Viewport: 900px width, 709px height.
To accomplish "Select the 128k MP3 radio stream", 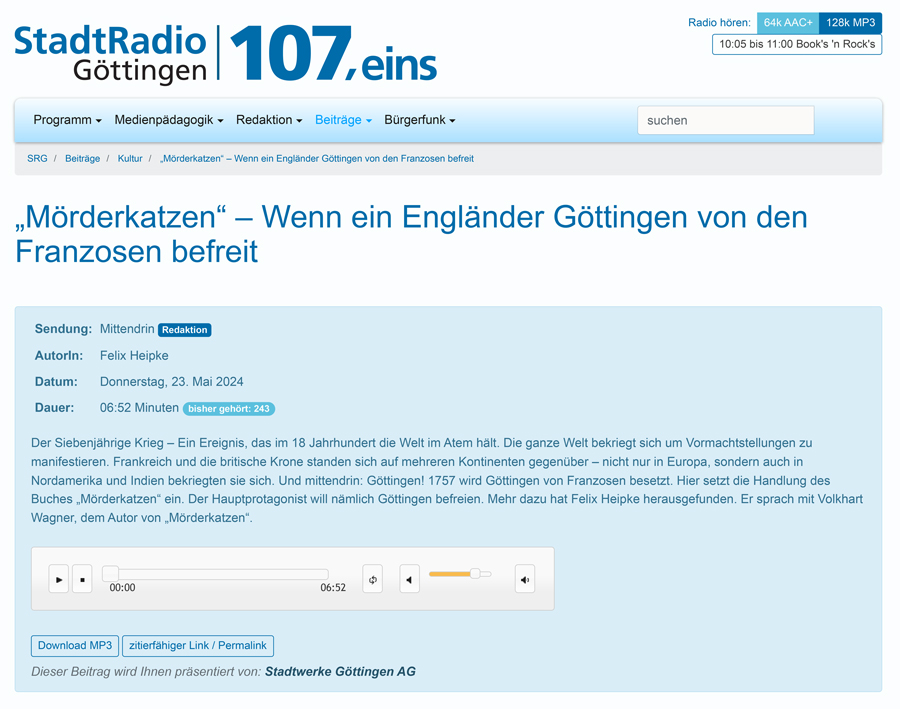I will tap(850, 22).
